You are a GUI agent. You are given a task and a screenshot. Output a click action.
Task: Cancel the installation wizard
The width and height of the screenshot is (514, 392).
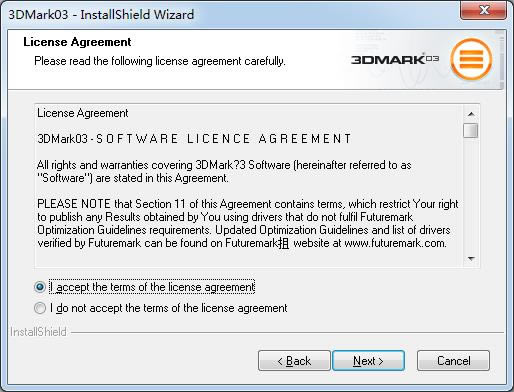tap(453, 361)
